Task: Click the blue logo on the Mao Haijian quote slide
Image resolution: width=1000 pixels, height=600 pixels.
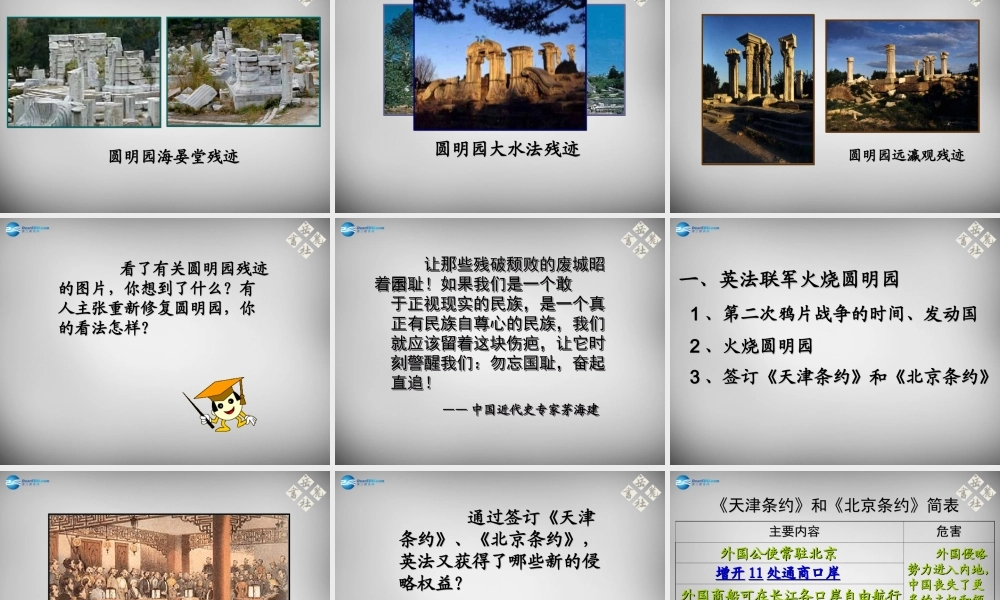Action: pos(362,230)
